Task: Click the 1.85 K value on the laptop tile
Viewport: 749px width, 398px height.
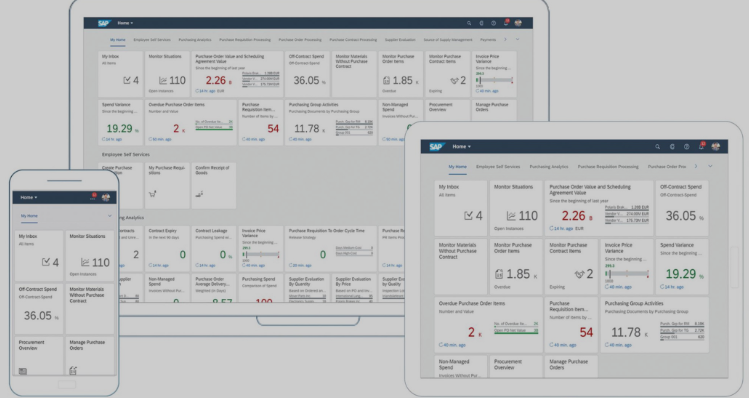Action: point(405,80)
